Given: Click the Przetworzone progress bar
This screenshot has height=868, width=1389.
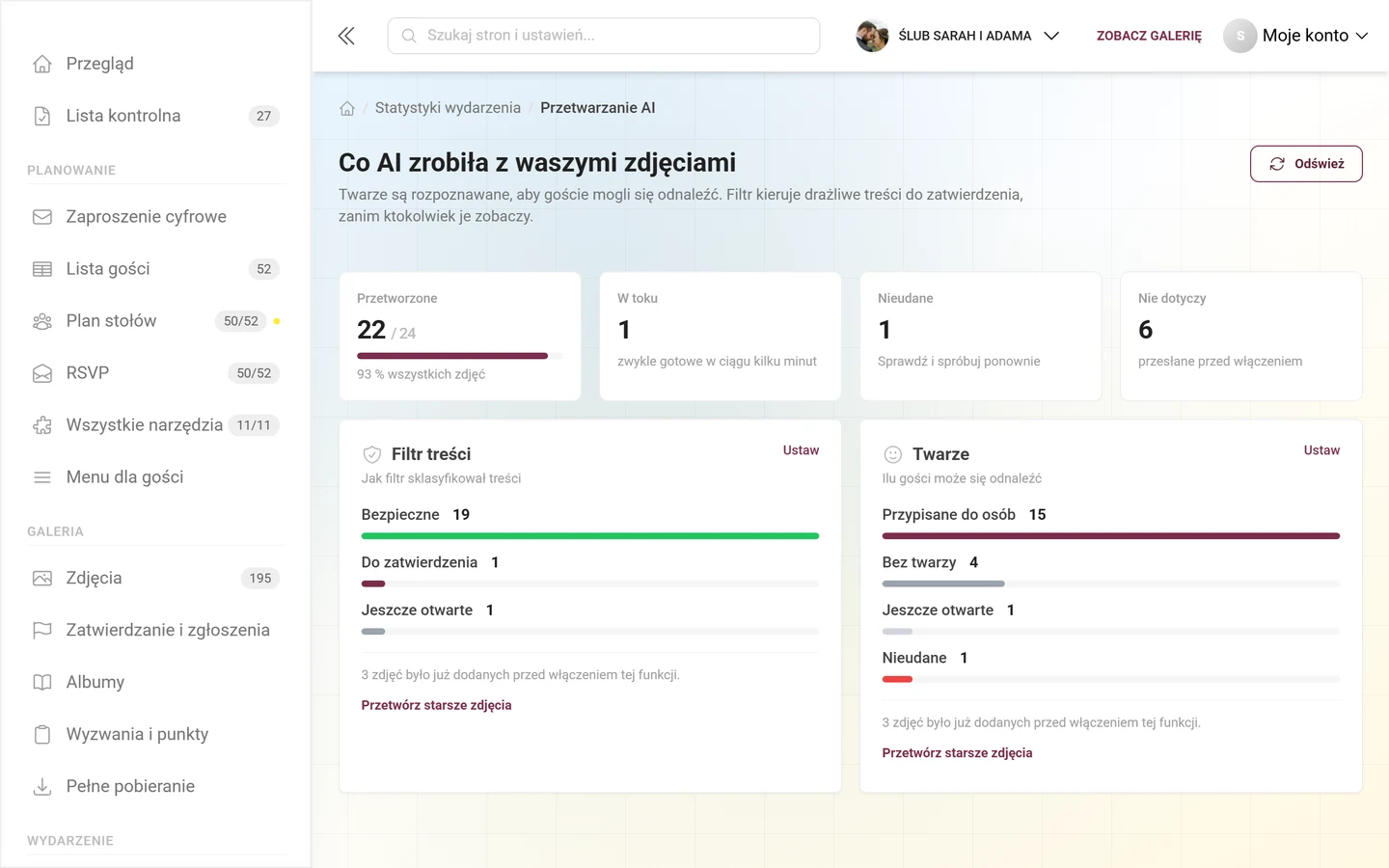Looking at the screenshot, I should tap(460, 356).
